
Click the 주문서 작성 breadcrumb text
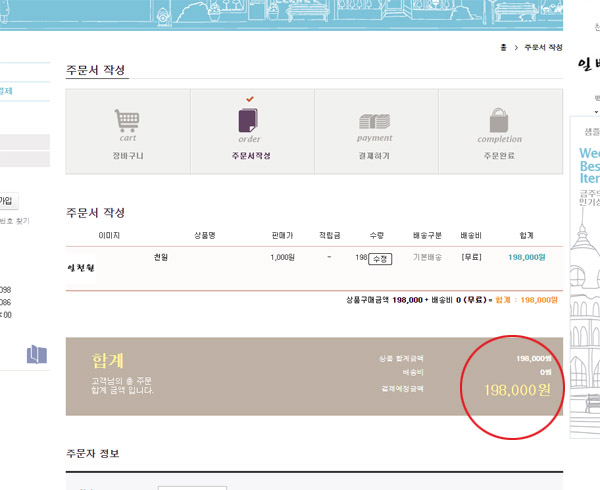[x=543, y=48]
